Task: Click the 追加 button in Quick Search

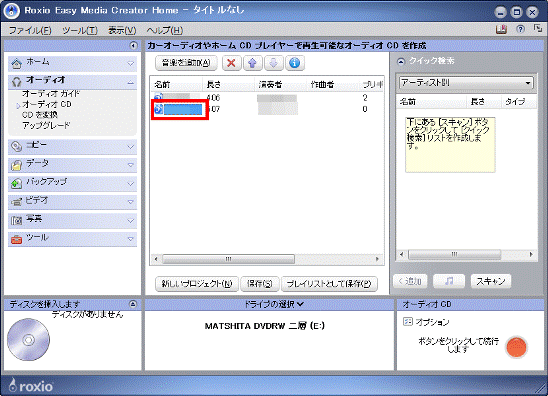Action: [x=410, y=281]
